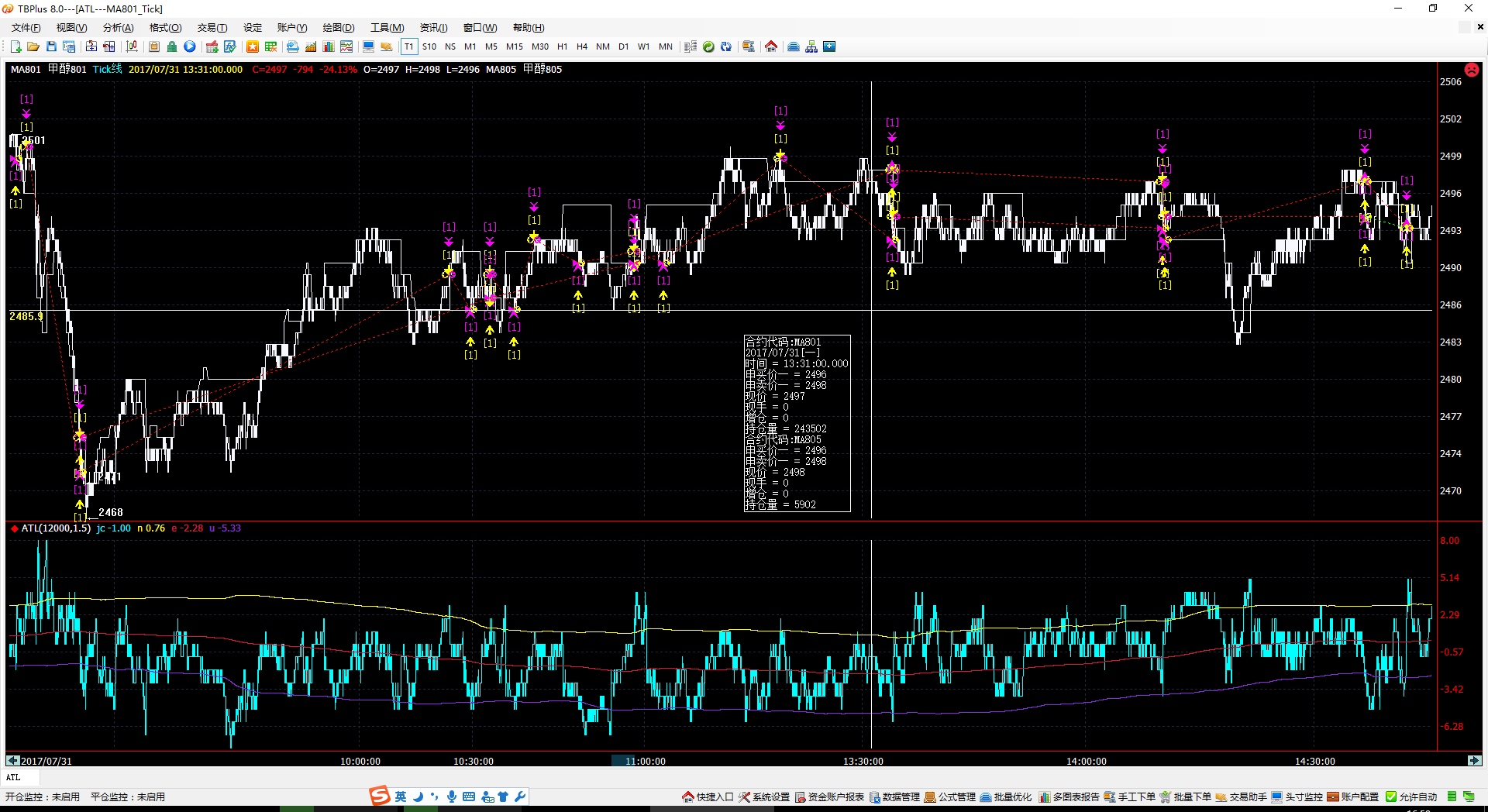Click the green spreadsheet grid icon
This screenshot has height=812, width=1488.
tap(270, 46)
